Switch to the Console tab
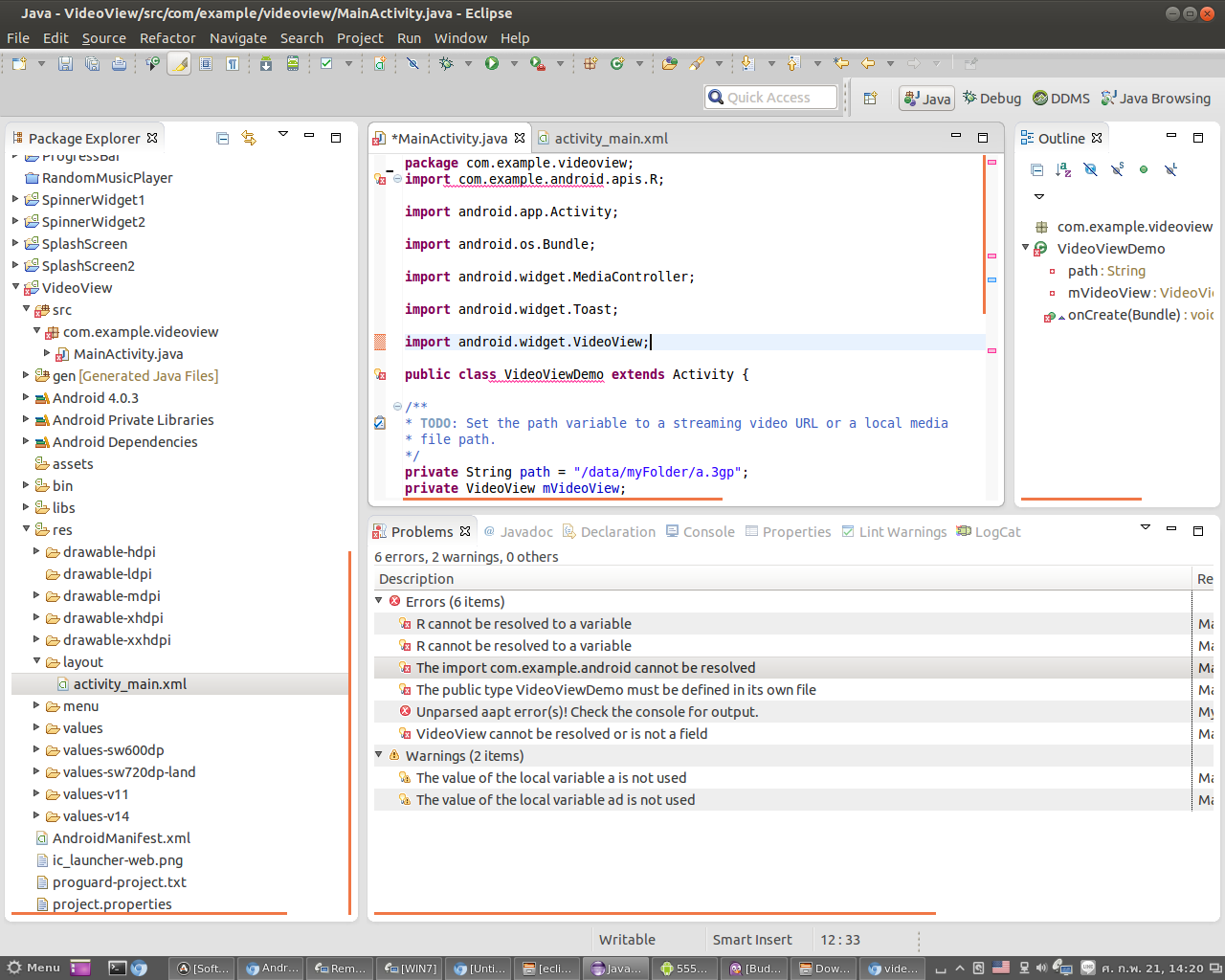 pyautogui.click(x=701, y=531)
